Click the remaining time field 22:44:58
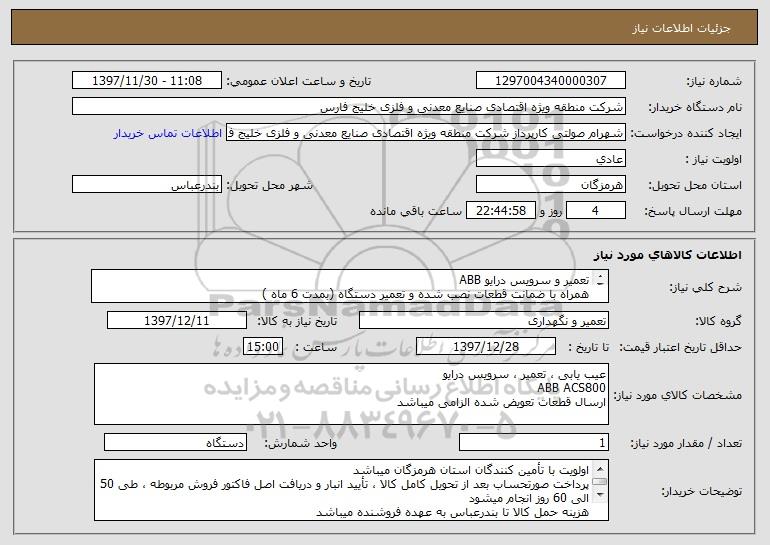Viewport: 770px width, 545px height. [x=500, y=211]
